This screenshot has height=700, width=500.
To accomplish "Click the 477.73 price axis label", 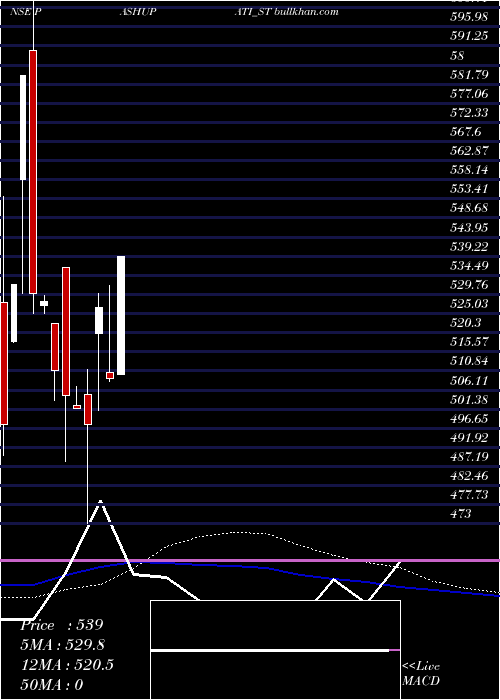I will point(469,495).
